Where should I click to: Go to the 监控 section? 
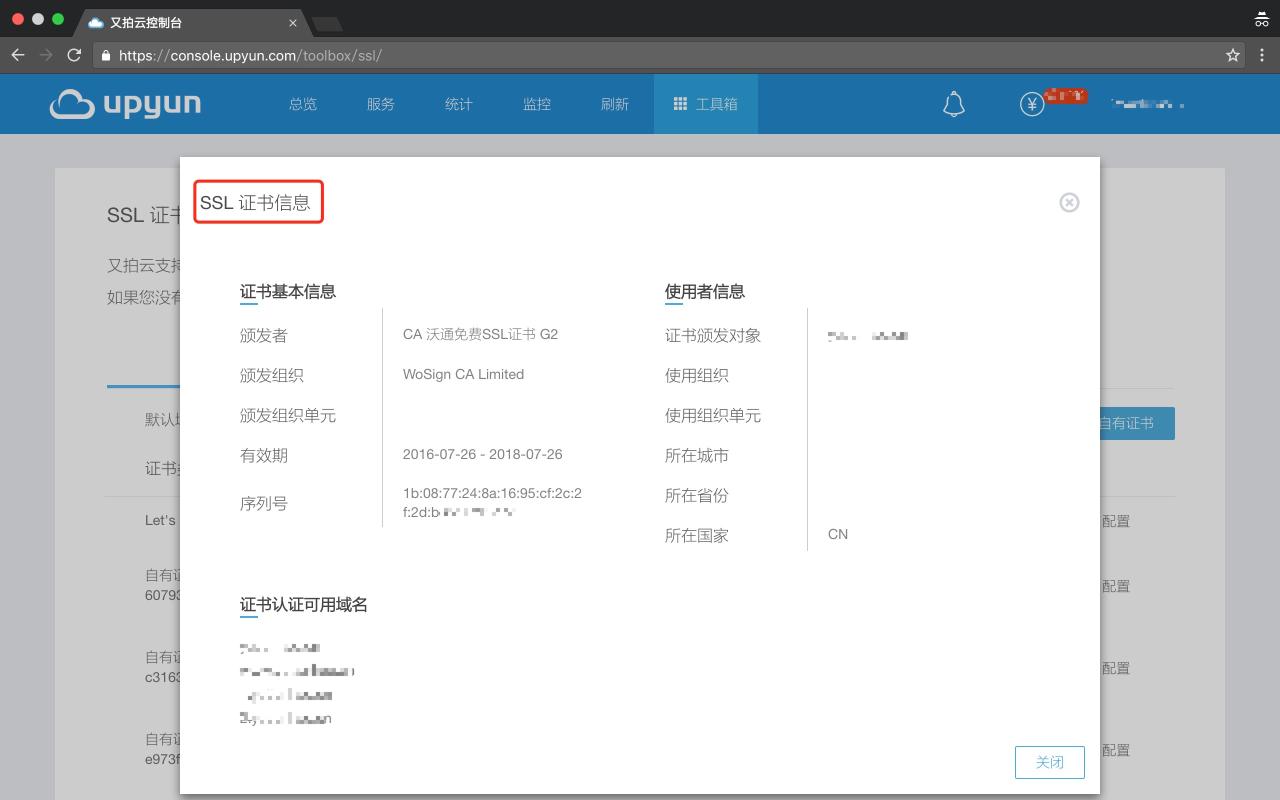click(537, 104)
